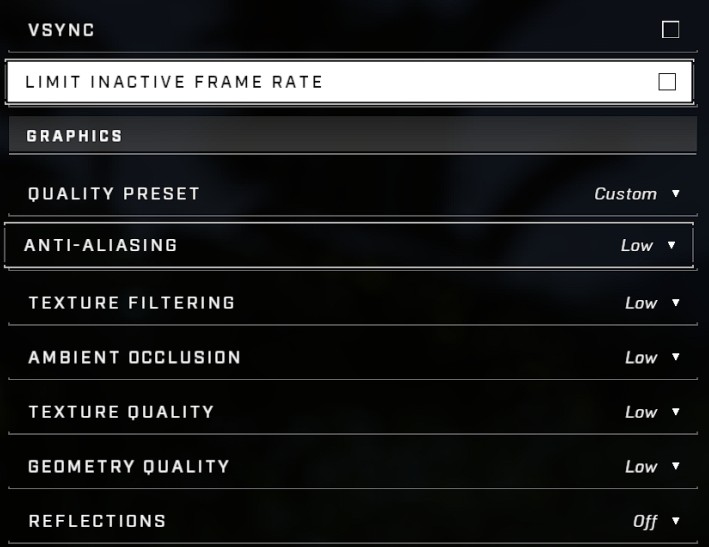Click the Reflections Off value
The image size is (709, 547).
(645, 521)
